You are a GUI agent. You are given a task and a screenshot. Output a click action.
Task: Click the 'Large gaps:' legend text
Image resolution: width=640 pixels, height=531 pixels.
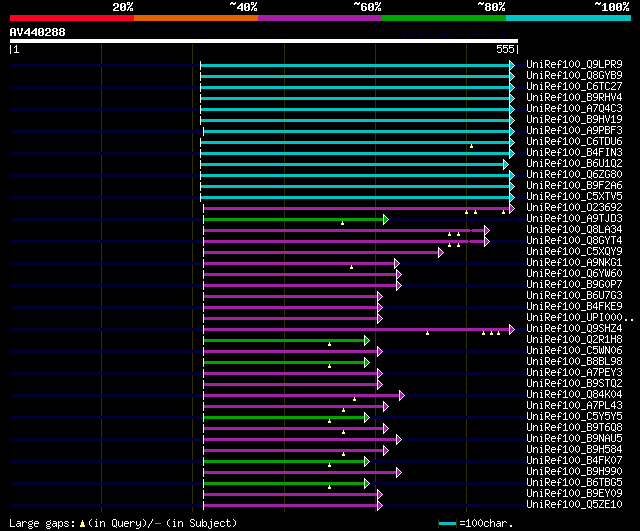pyautogui.click(x=42, y=524)
